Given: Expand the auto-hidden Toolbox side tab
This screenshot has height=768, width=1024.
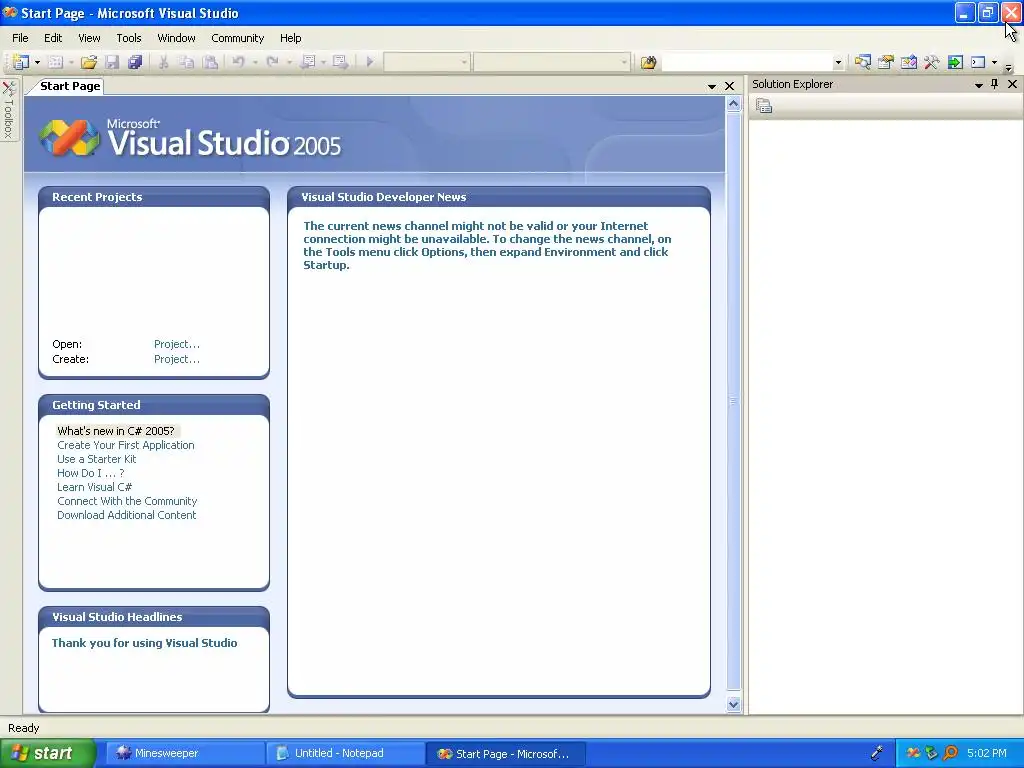Looking at the screenshot, I should coord(9,109).
